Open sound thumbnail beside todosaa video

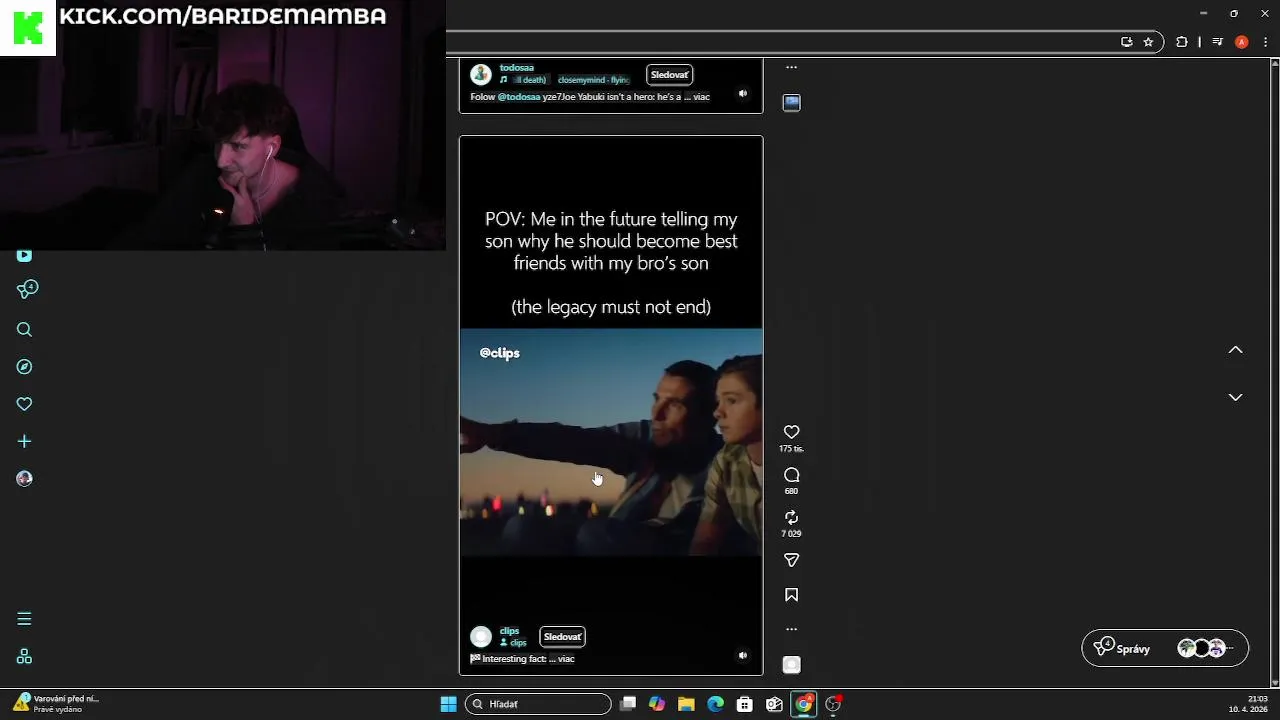click(x=791, y=102)
